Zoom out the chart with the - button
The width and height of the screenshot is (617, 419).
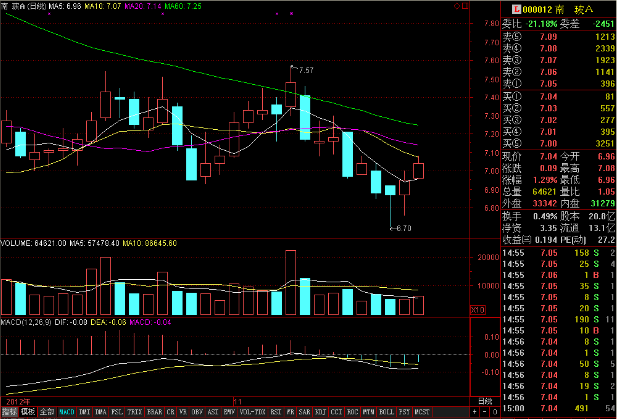(485, 412)
